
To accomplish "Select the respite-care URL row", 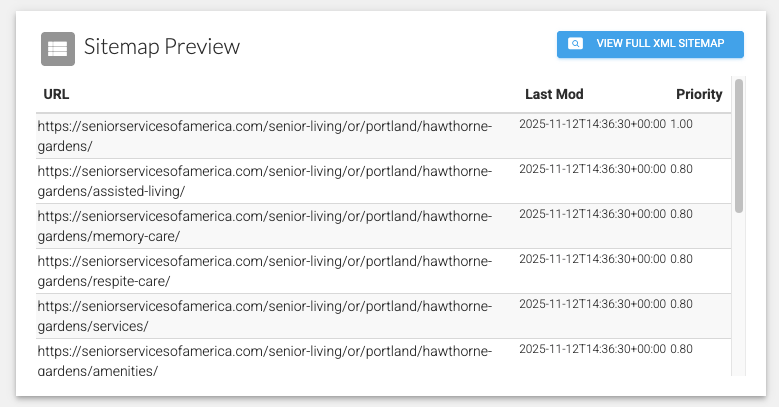I will click(384, 271).
